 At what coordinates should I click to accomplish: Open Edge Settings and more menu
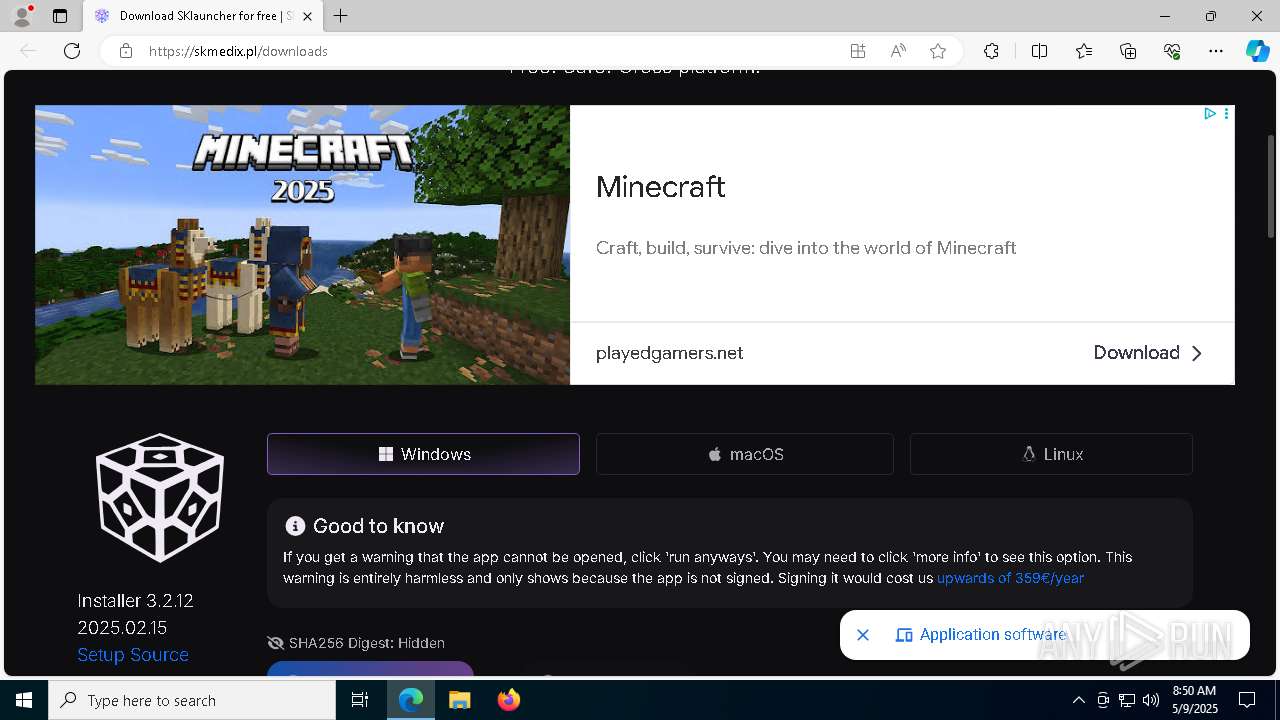coord(1216,51)
